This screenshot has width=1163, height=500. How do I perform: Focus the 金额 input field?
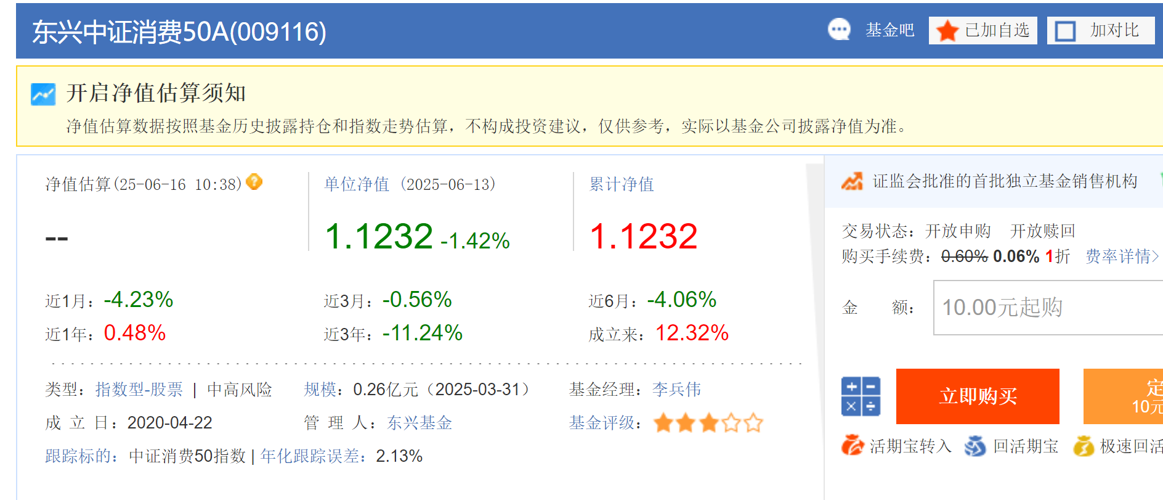(x=1047, y=307)
